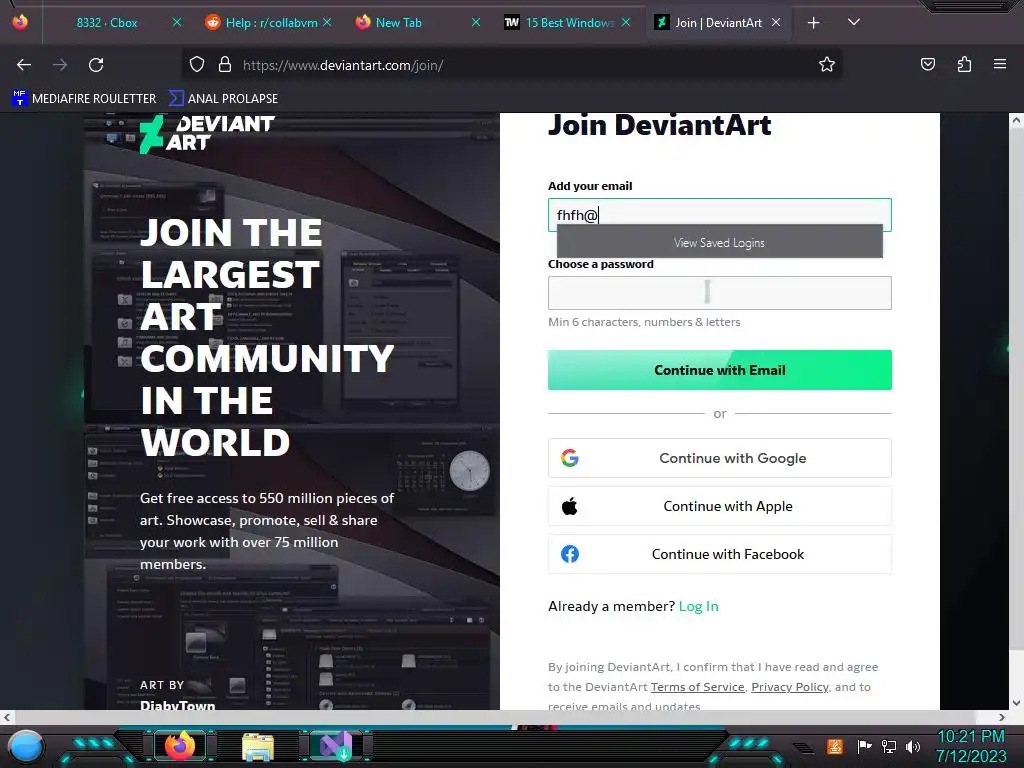The width and height of the screenshot is (1024, 768).
Task: Click the address bar URL
Action: pyautogui.click(x=343, y=65)
